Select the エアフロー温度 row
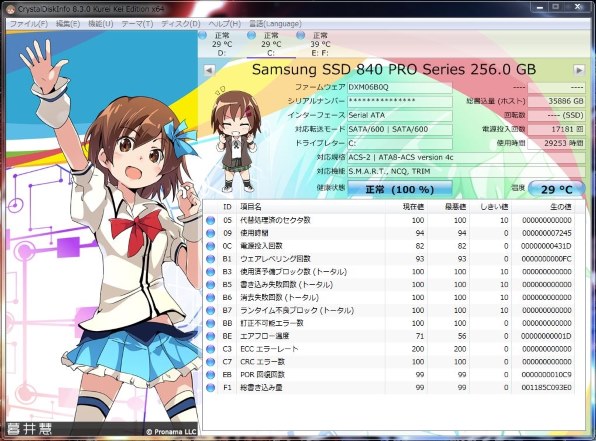 click(389, 336)
